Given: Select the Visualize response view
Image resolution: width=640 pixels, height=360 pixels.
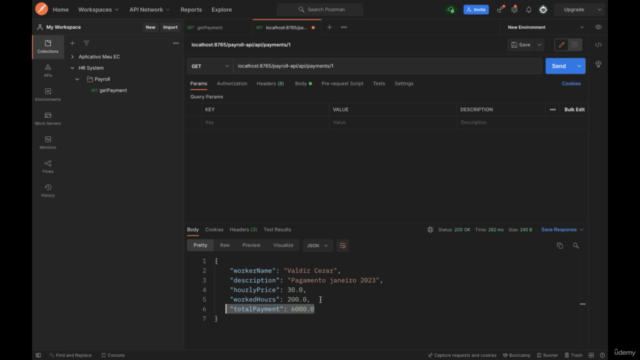Looking at the screenshot, I should (283, 245).
